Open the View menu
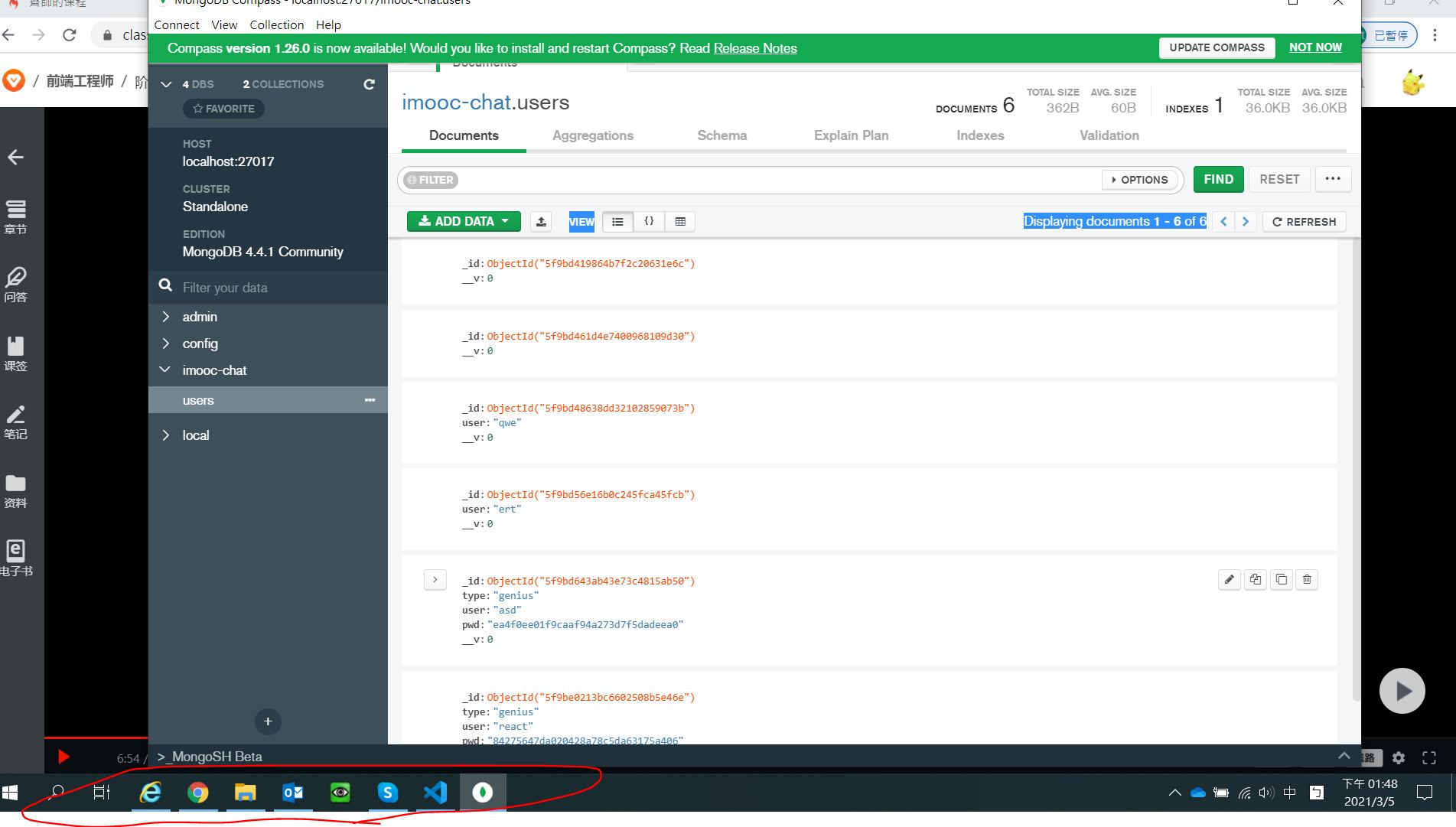The width and height of the screenshot is (1456, 827). pos(224,24)
